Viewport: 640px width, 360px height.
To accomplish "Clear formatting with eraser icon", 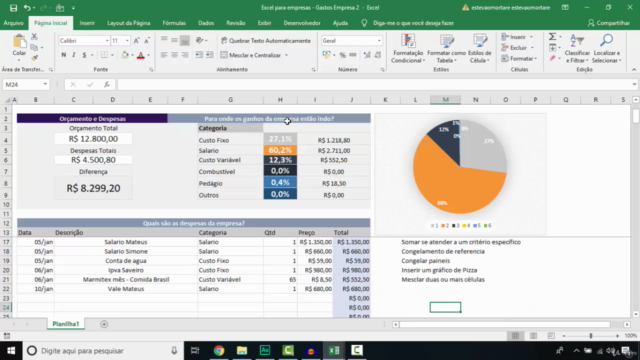I will (553, 58).
